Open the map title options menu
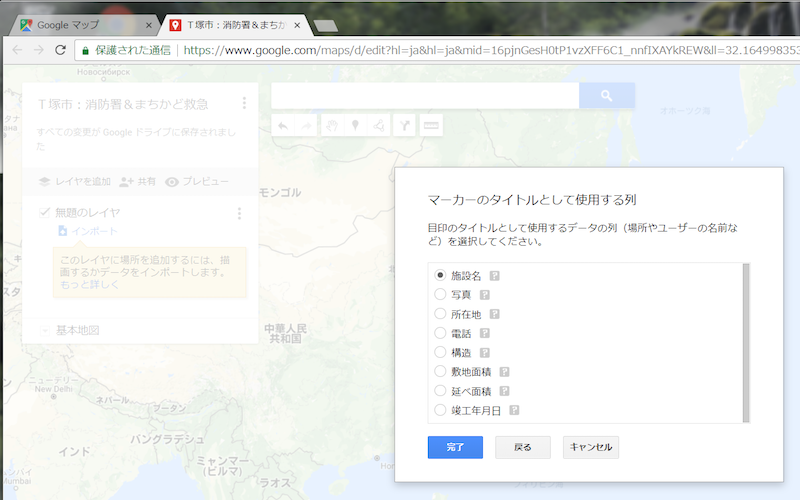Screen dimensions: 800x500 click(x=244, y=104)
